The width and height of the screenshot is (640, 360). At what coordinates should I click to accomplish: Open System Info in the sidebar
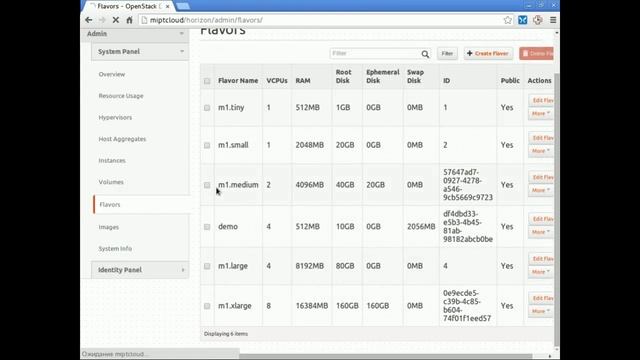[115, 249]
